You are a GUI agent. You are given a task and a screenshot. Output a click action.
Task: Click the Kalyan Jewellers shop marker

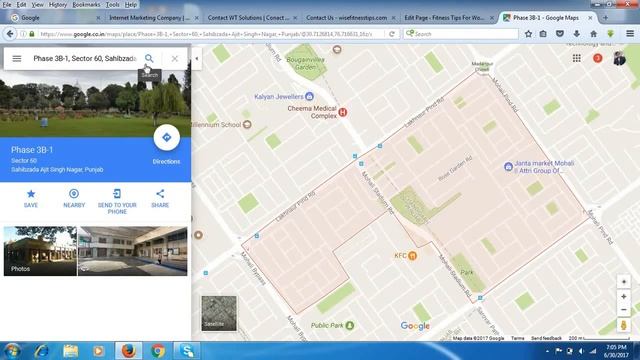[x=309, y=96]
